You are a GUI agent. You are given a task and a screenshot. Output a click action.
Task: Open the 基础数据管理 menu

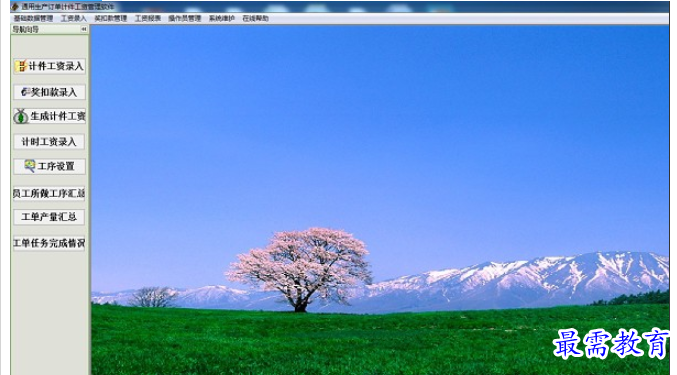coord(33,18)
